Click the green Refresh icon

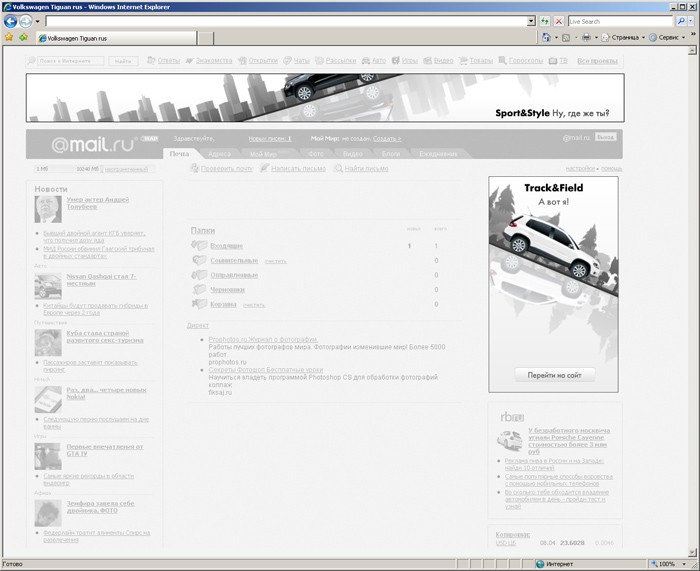[544, 21]
